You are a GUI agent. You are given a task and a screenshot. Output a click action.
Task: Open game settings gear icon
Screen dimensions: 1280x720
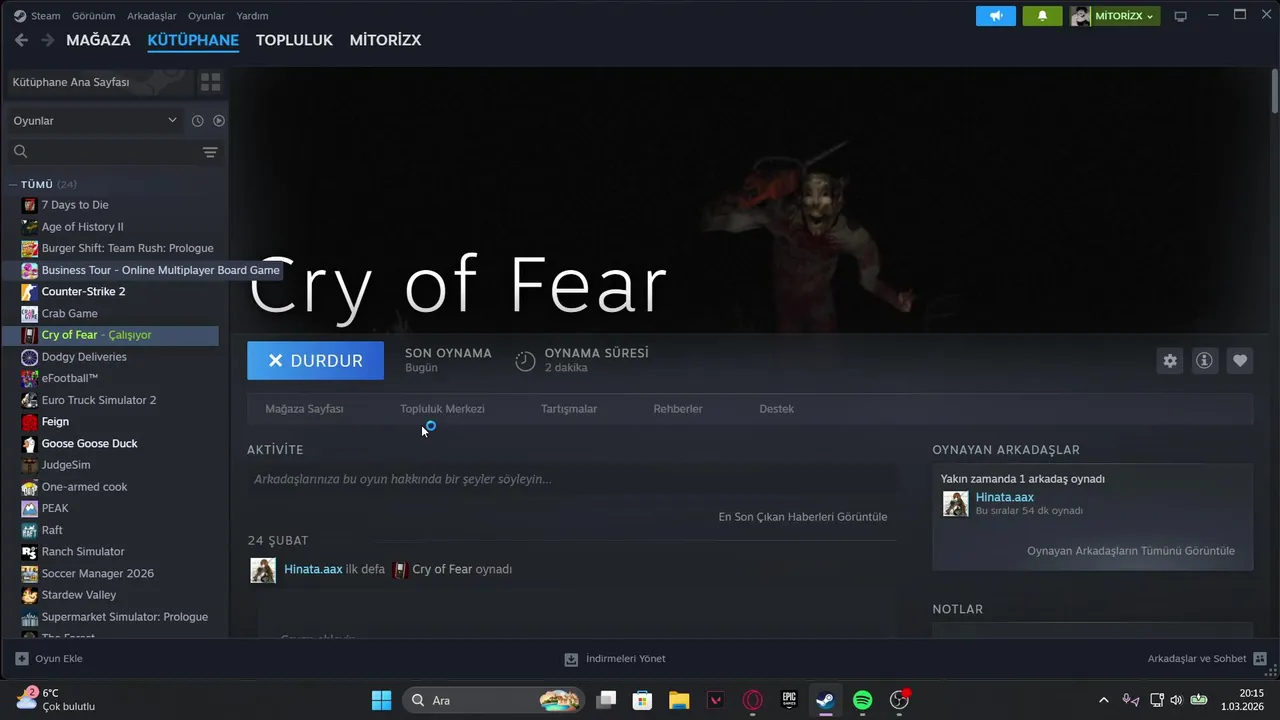point(1170,361)
